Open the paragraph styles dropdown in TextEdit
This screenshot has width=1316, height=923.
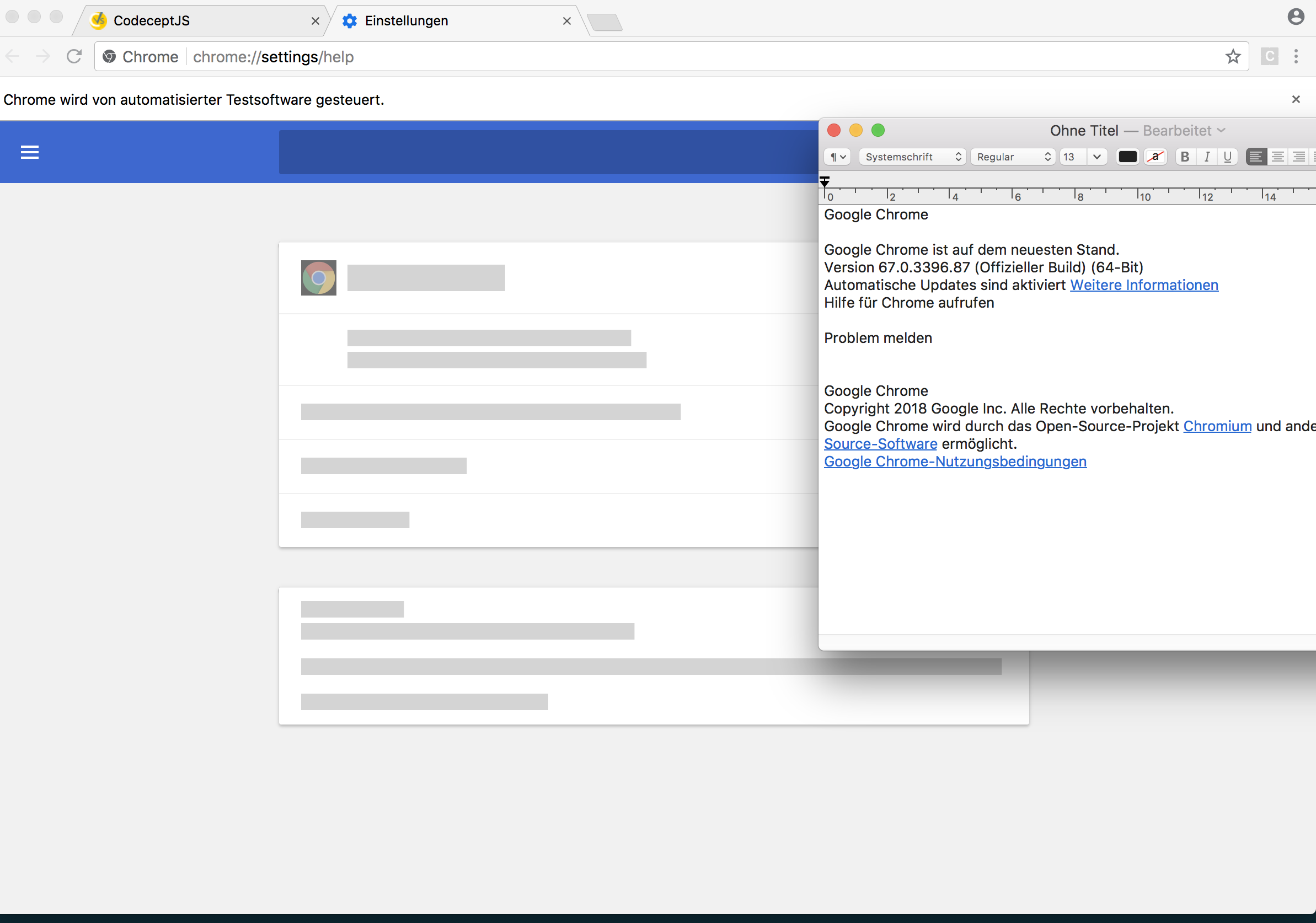(837, 157)
